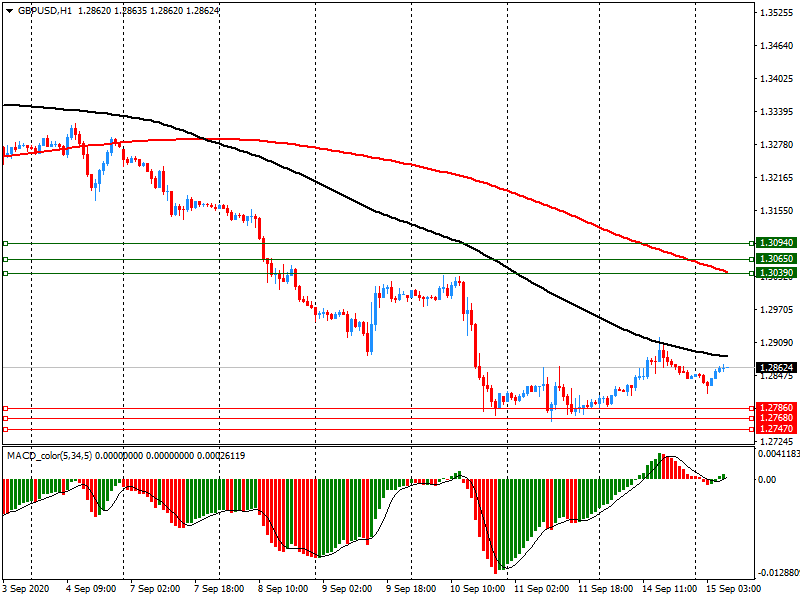Click the 1.27245 price scale value

click(777, 441)
